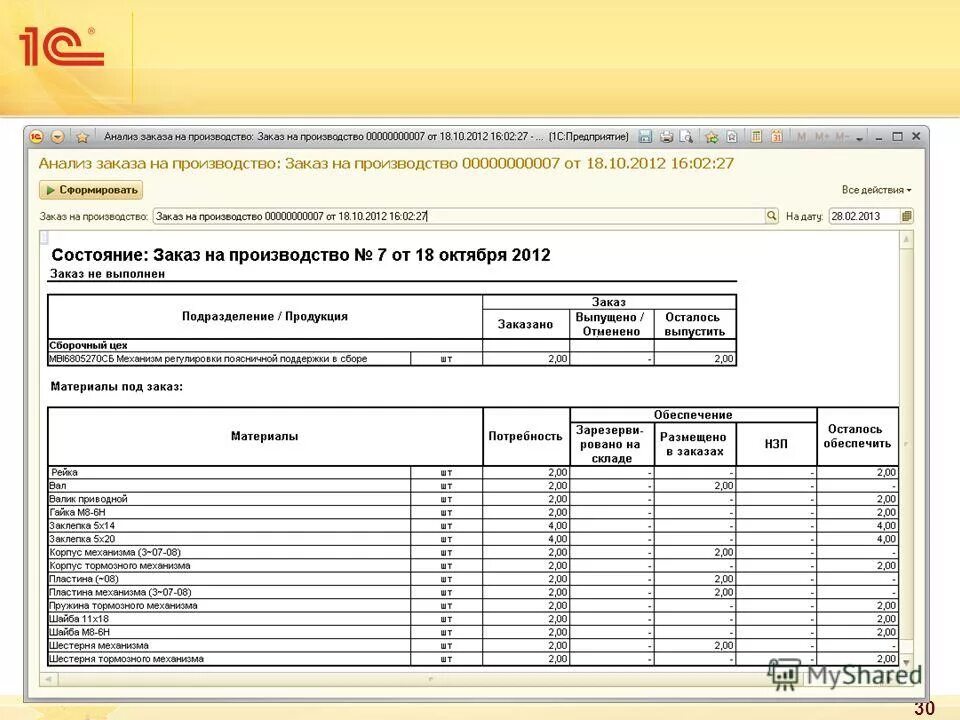Click into the Заказ на производство input field

[459, 216]
